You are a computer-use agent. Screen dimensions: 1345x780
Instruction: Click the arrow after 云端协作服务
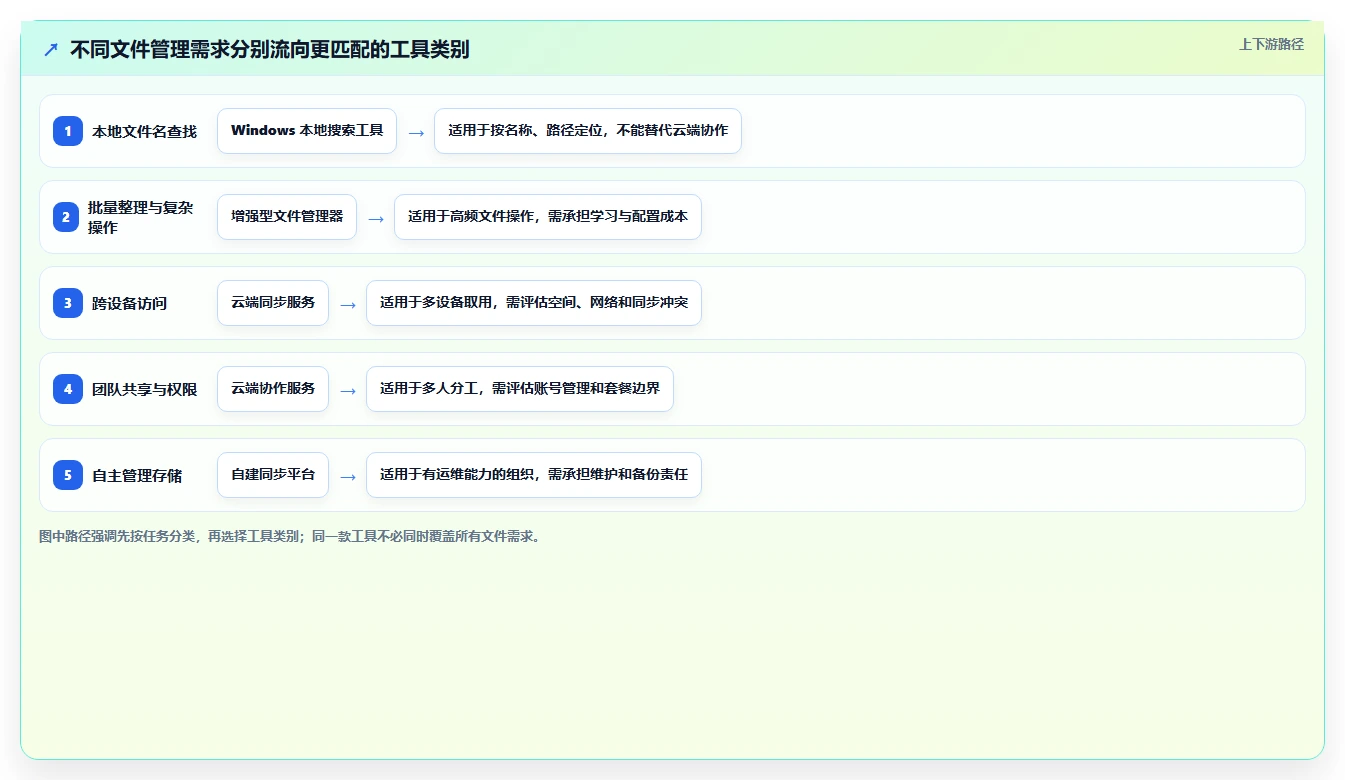click(348, 390)
